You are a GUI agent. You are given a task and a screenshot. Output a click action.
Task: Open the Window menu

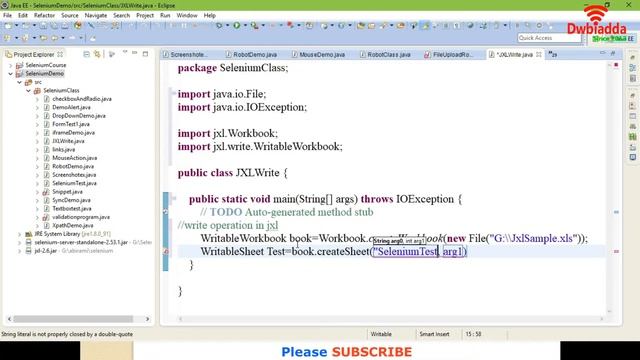pyautogui.click(x=187, y=16)
